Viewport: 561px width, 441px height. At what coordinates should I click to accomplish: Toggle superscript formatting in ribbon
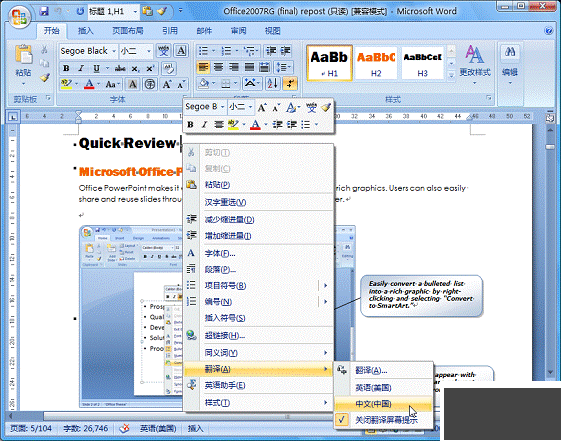pos(150,68)
